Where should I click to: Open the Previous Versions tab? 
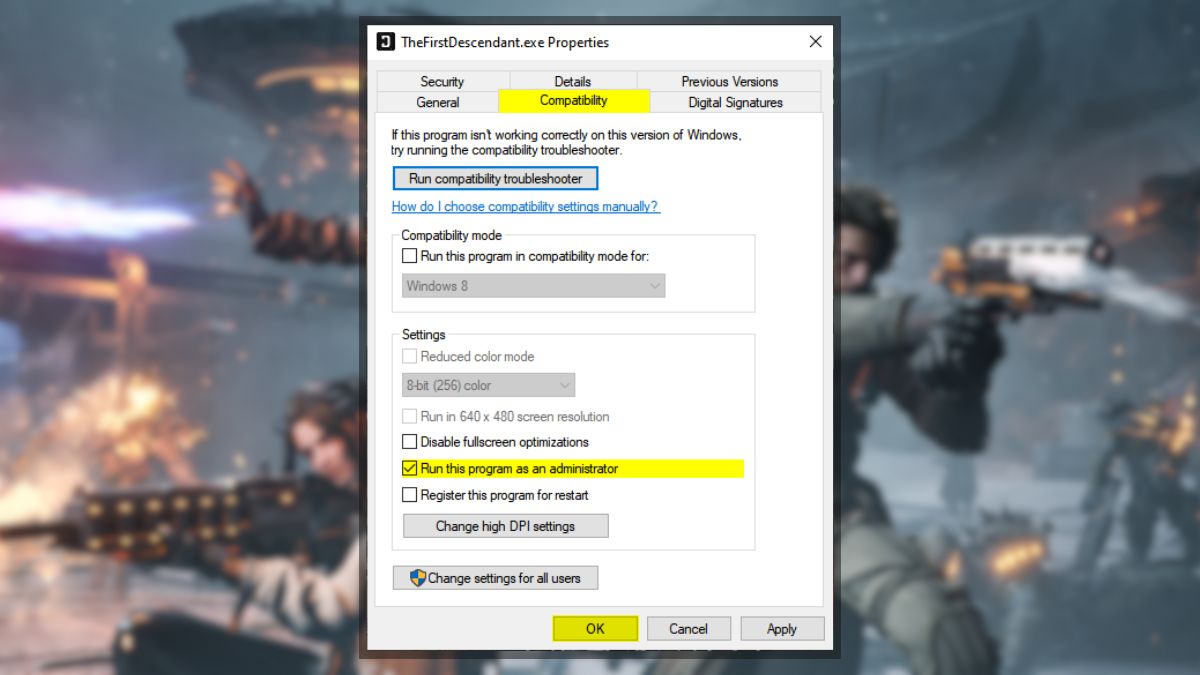coord(729,81)
